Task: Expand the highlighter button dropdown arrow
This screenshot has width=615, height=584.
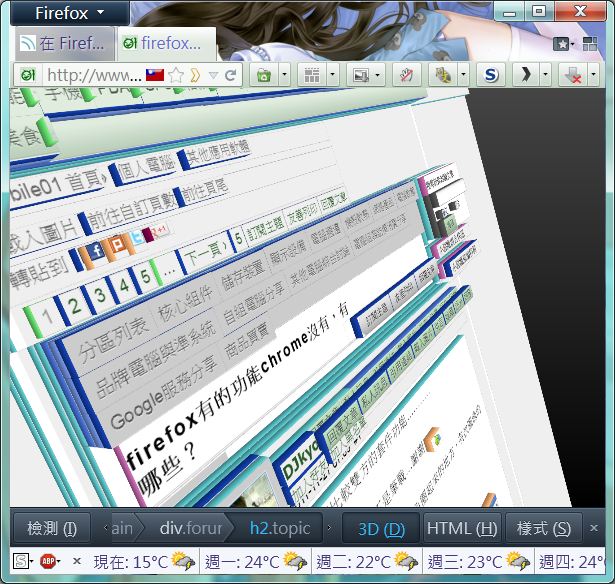Action: tap(464, 75)
